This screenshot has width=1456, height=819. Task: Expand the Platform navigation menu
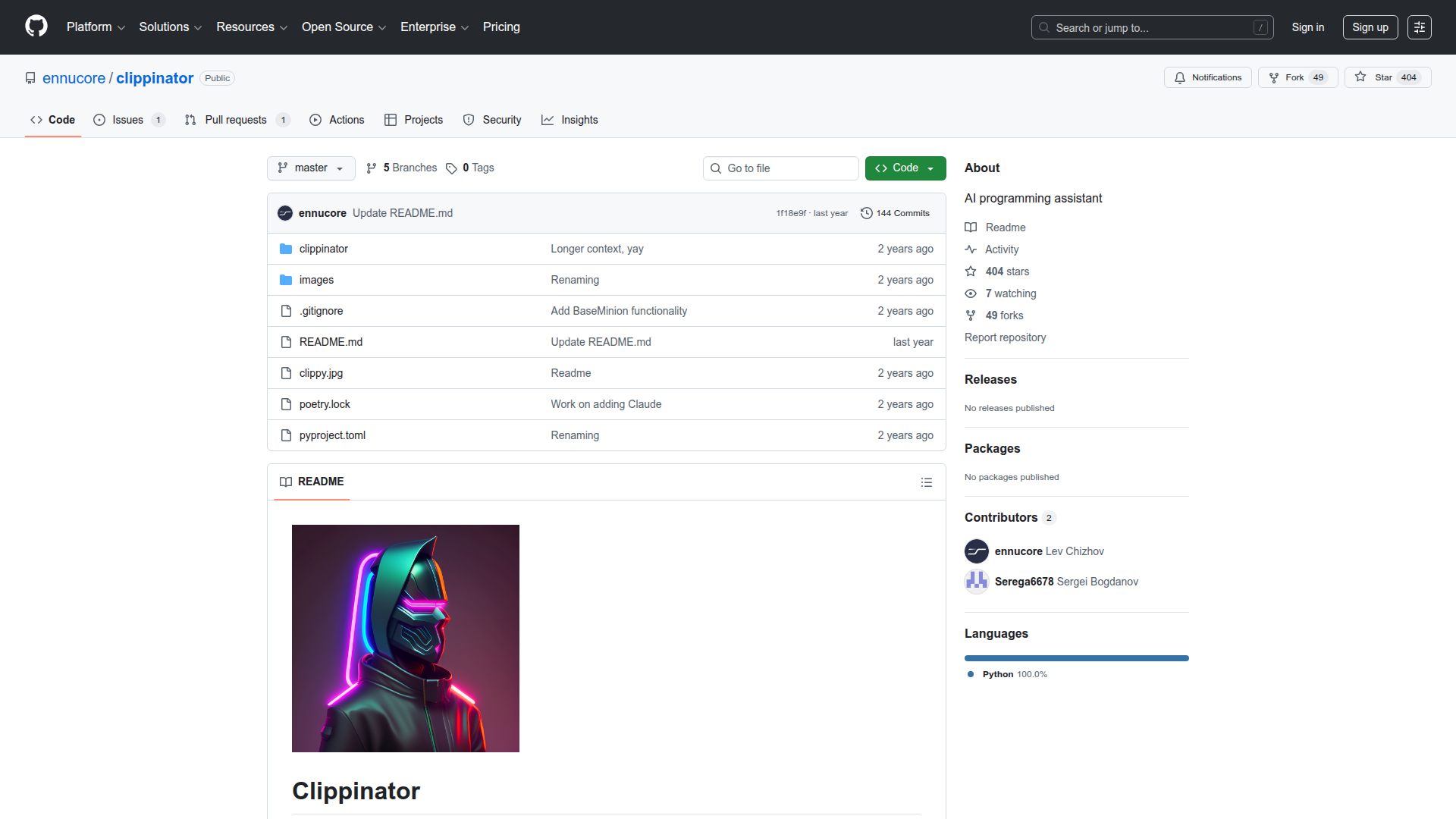click(96, 27)
